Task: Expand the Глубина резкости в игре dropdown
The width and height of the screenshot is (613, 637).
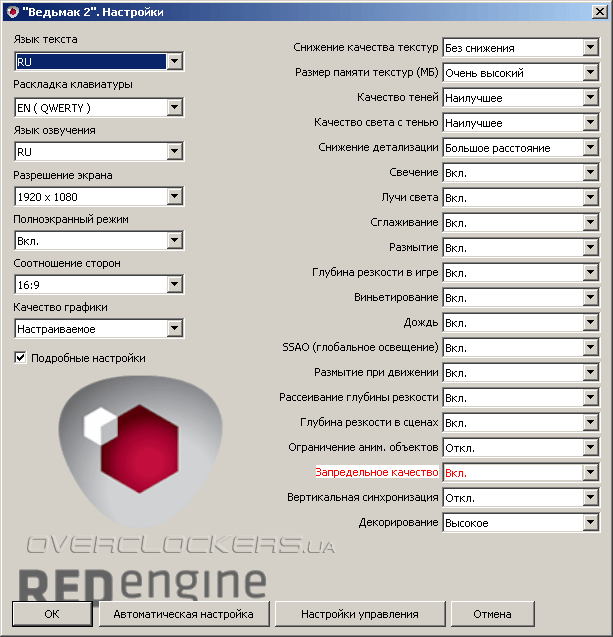Action: point(521,273)
